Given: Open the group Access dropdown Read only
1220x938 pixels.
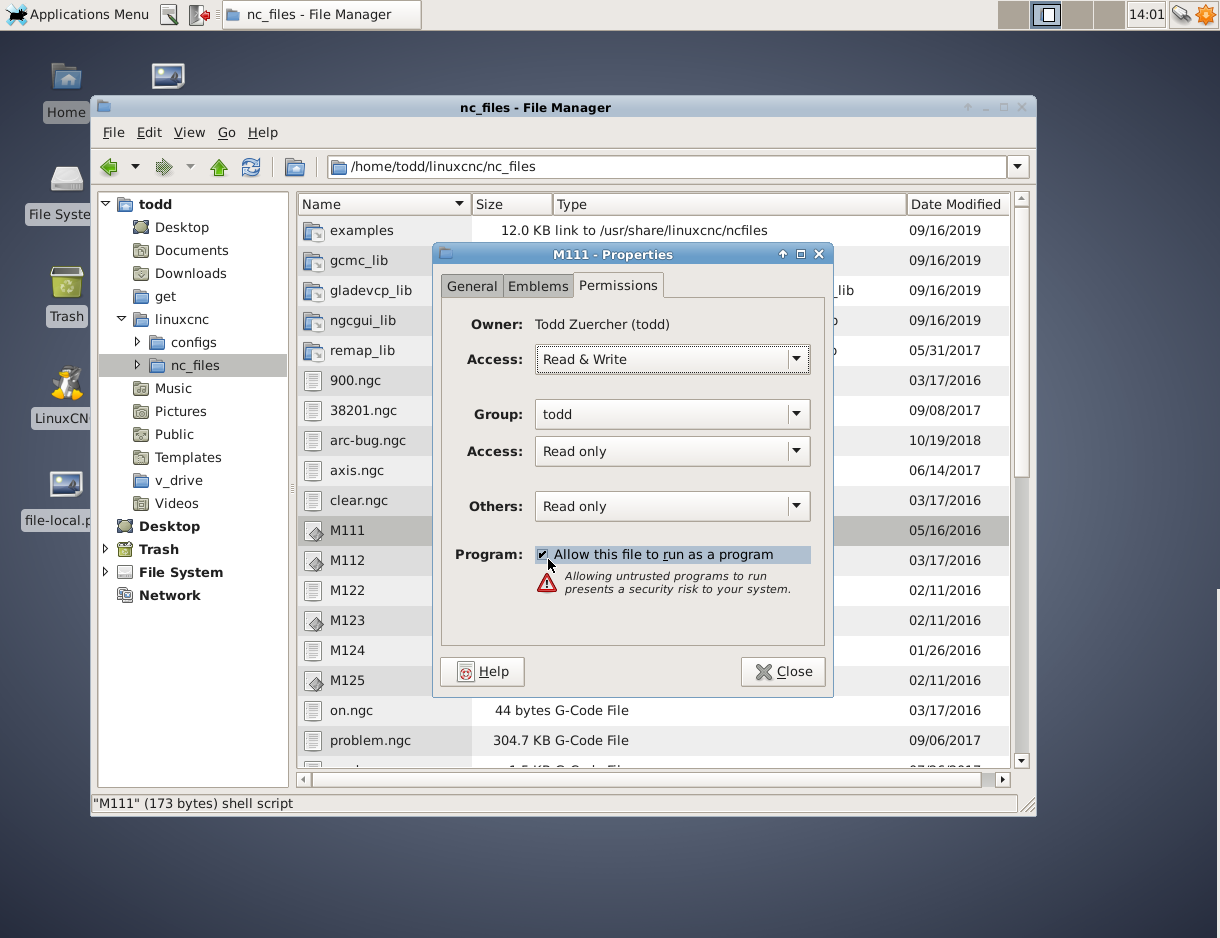Looking at the screenshot, I should tap(672, 451).
